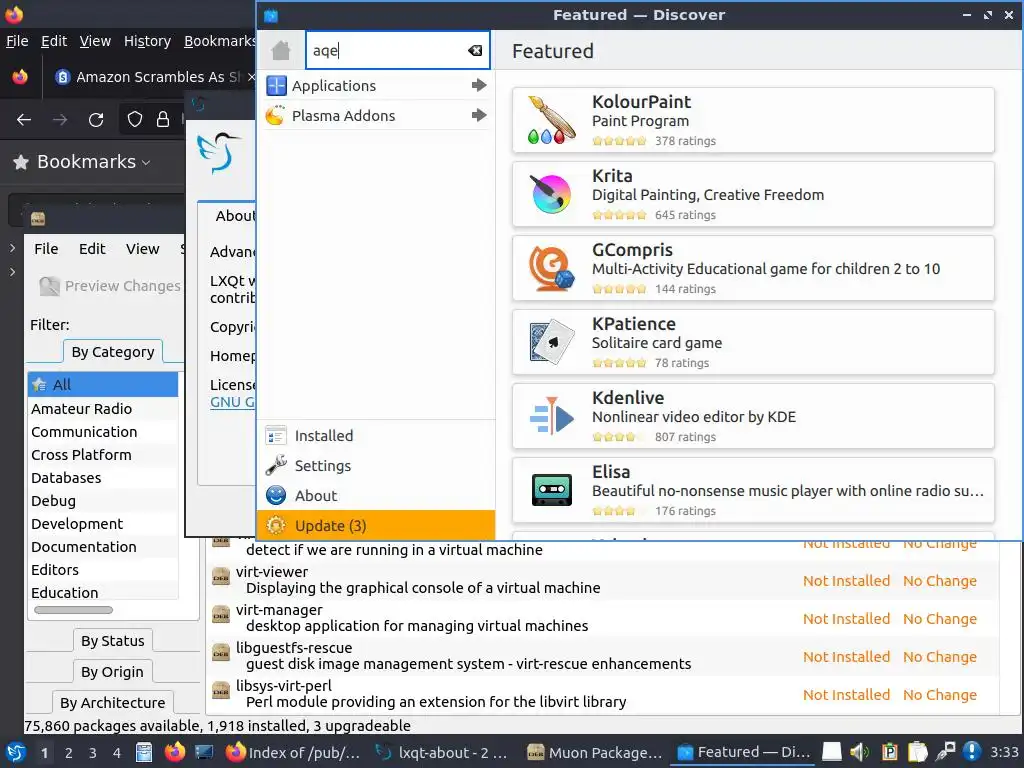The width and height of the screenshot is (1024, 768).
Task: Select the Development category in Muon
Action: point(103,524)
